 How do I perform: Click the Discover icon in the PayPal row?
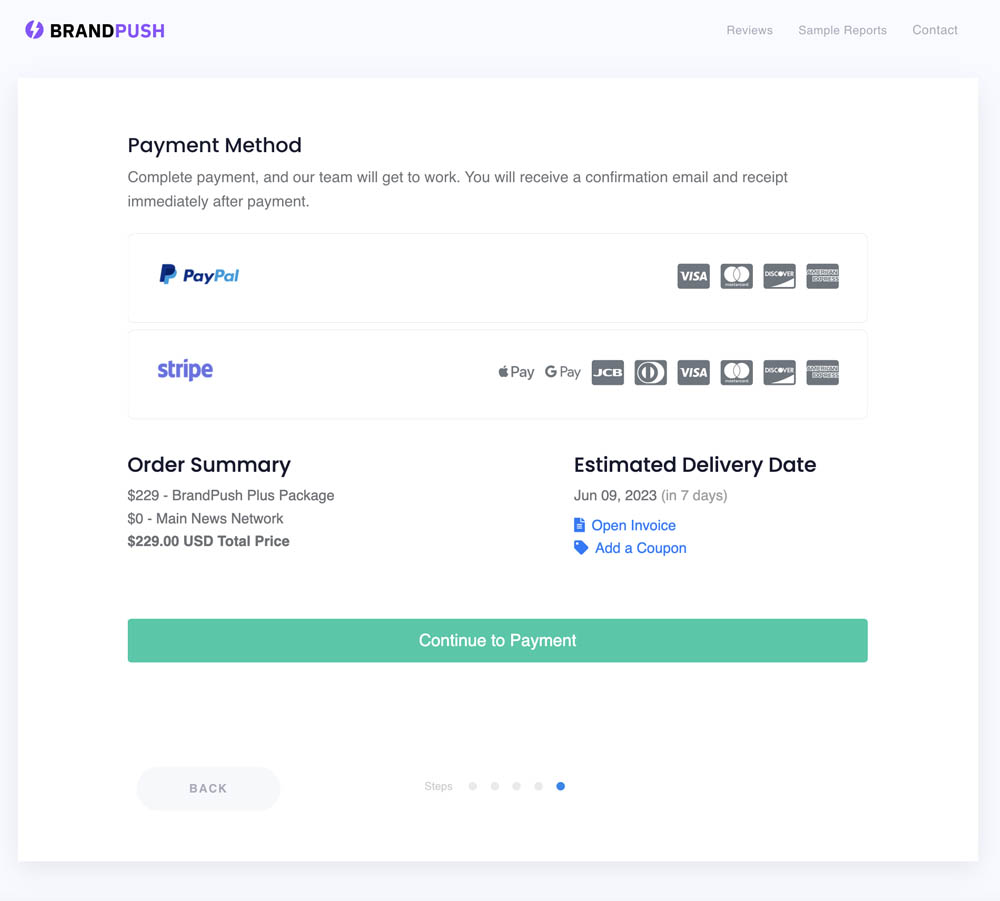pos(779,276)
